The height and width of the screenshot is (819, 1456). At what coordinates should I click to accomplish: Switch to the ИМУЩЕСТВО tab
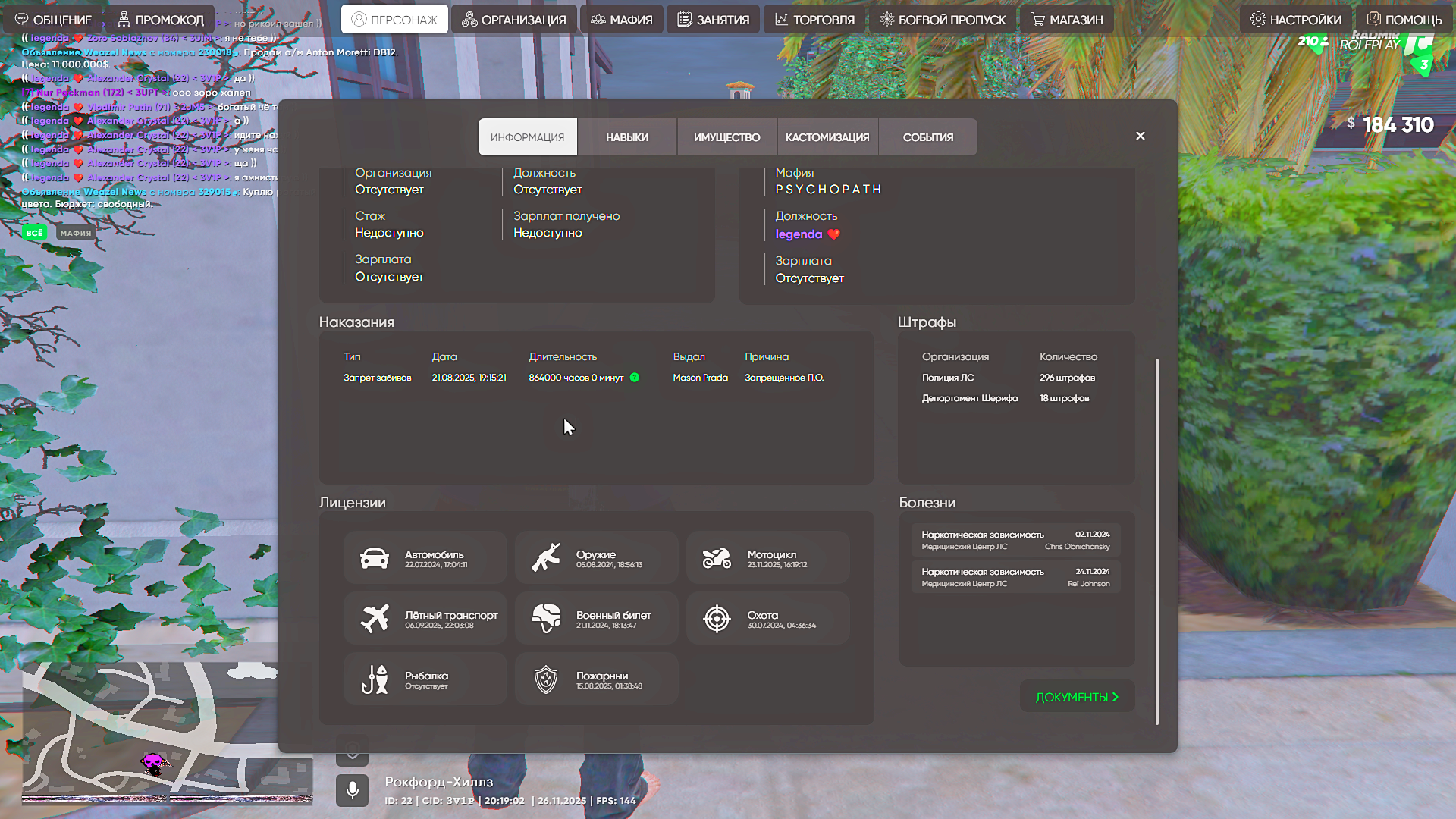(726, 137)
